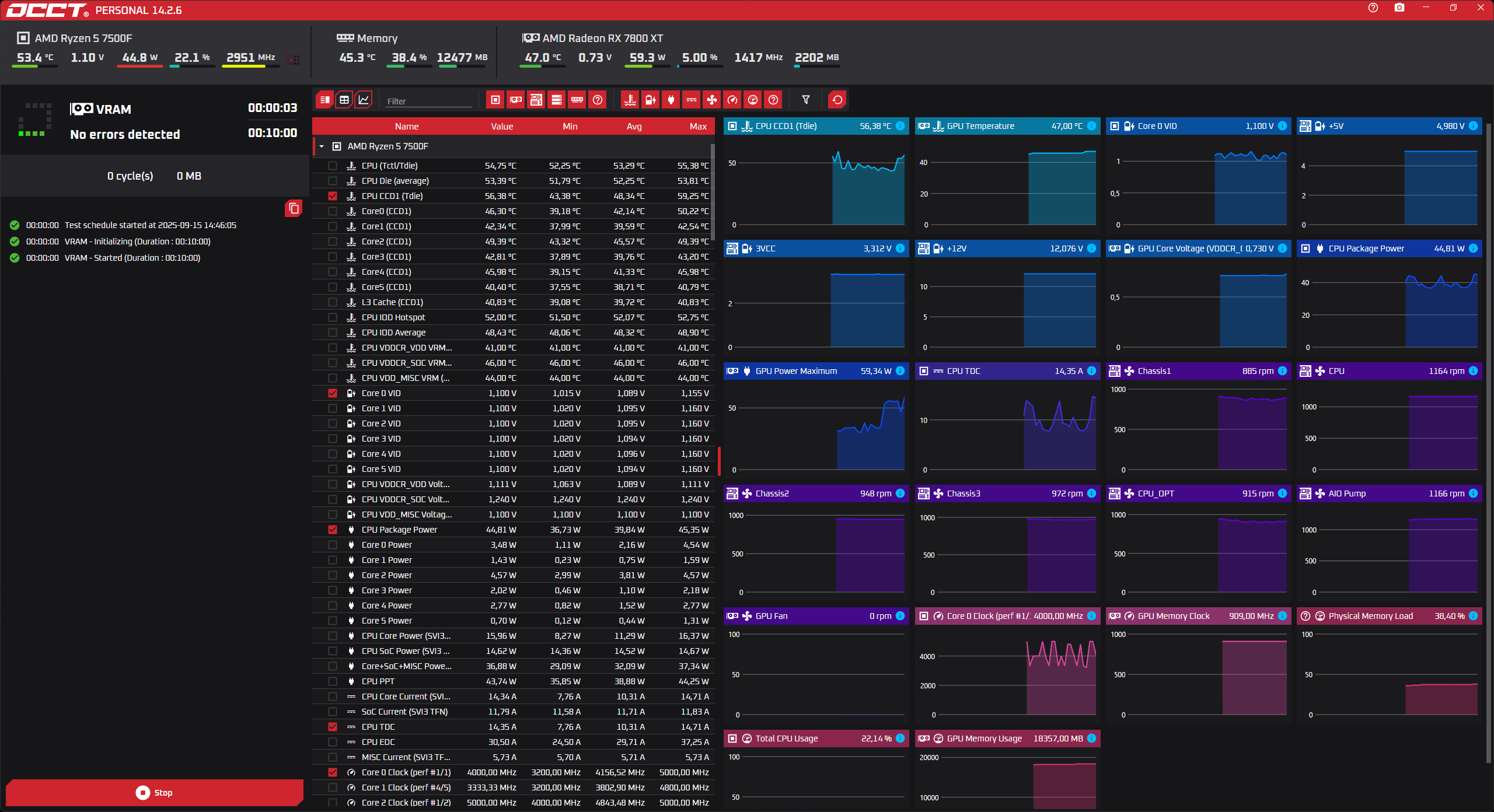Open info for GPU Temperature graph
Viewport: 1494px width, 812px height.
tap(1091, 126)
